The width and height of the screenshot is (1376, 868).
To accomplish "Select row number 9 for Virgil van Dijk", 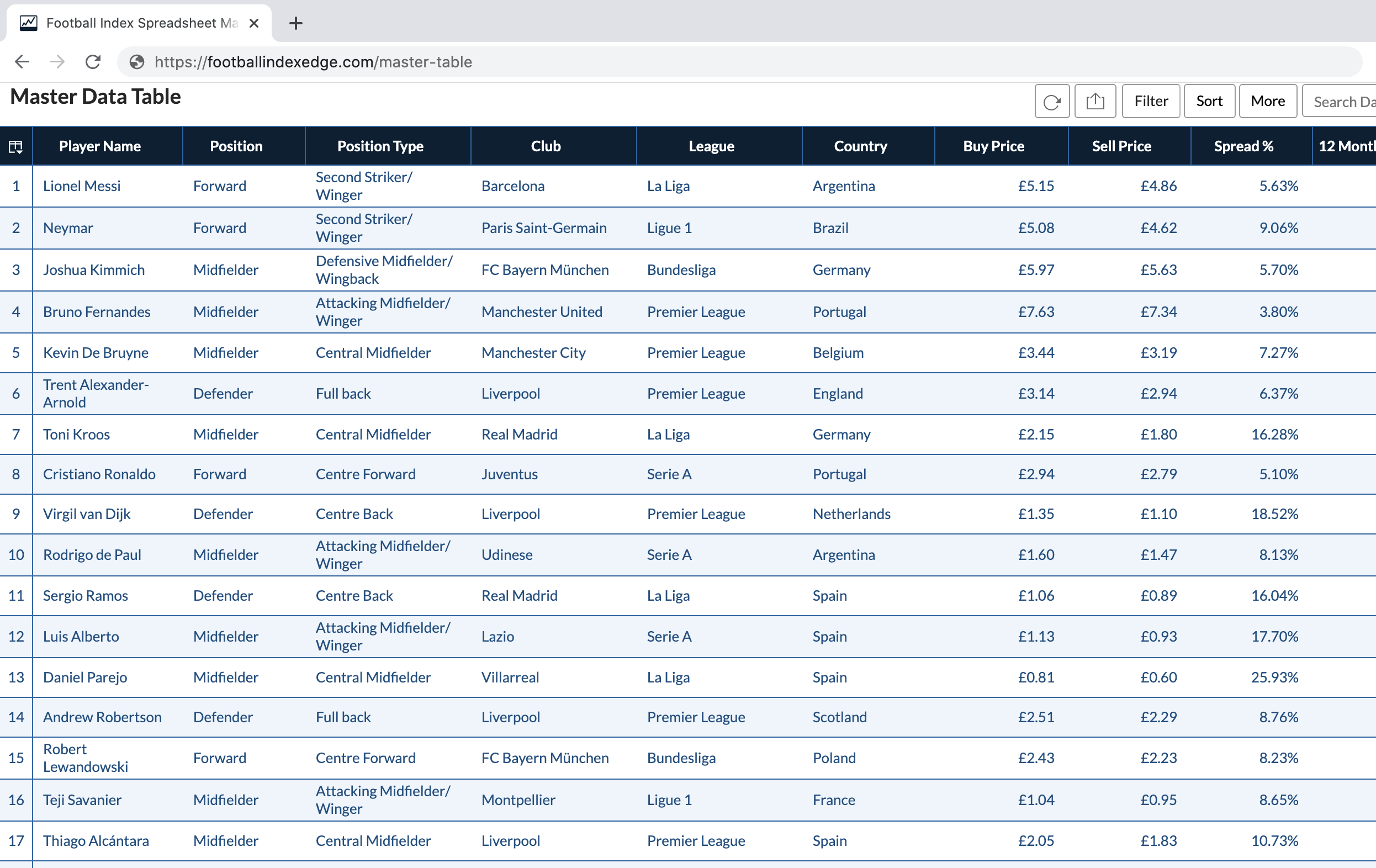I will tap(16, 514).
